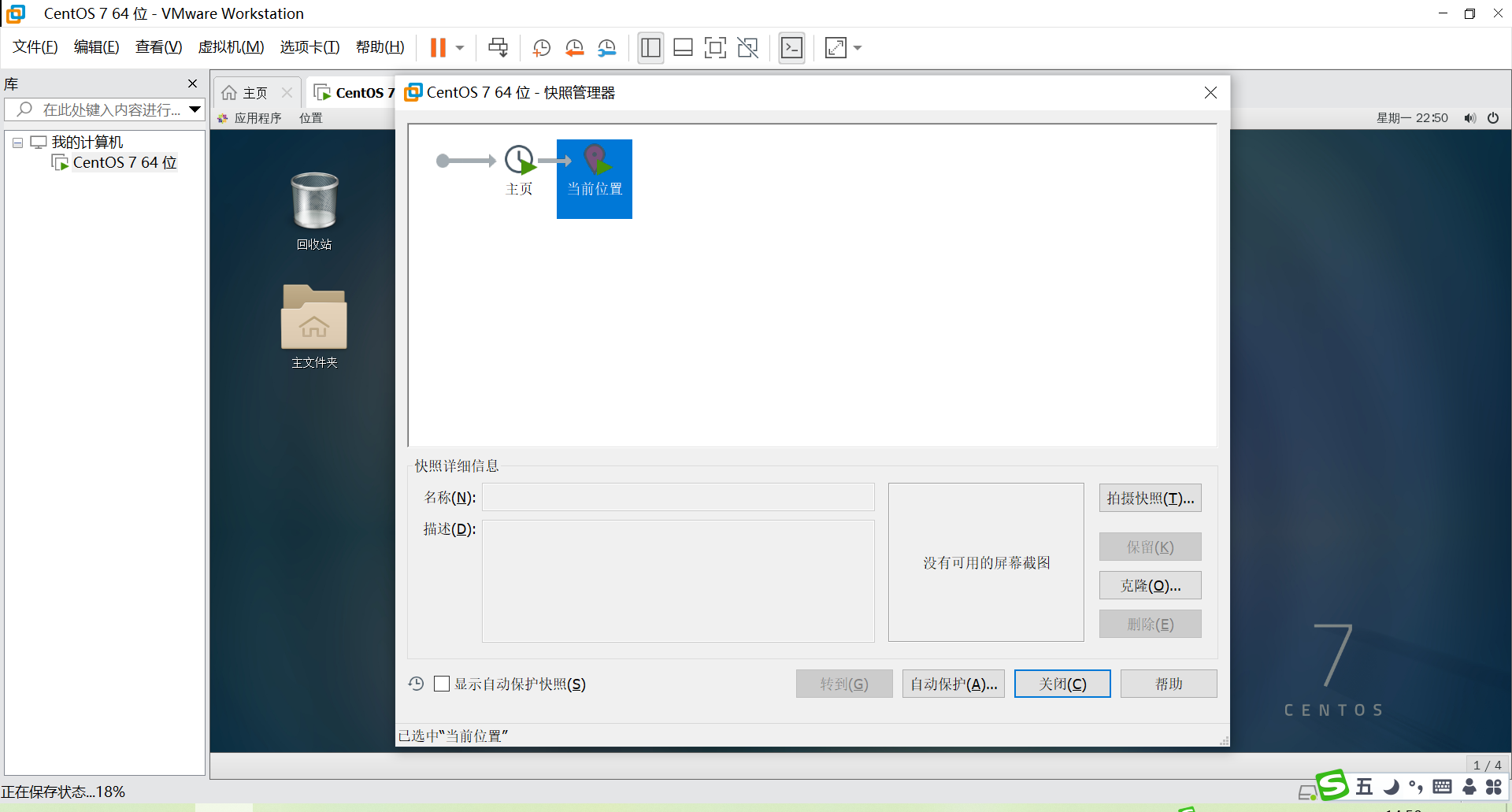The image size is (1512, 812).
Task: Click the snapshot 名称(N) input field
Action: (x=678, y=497)
